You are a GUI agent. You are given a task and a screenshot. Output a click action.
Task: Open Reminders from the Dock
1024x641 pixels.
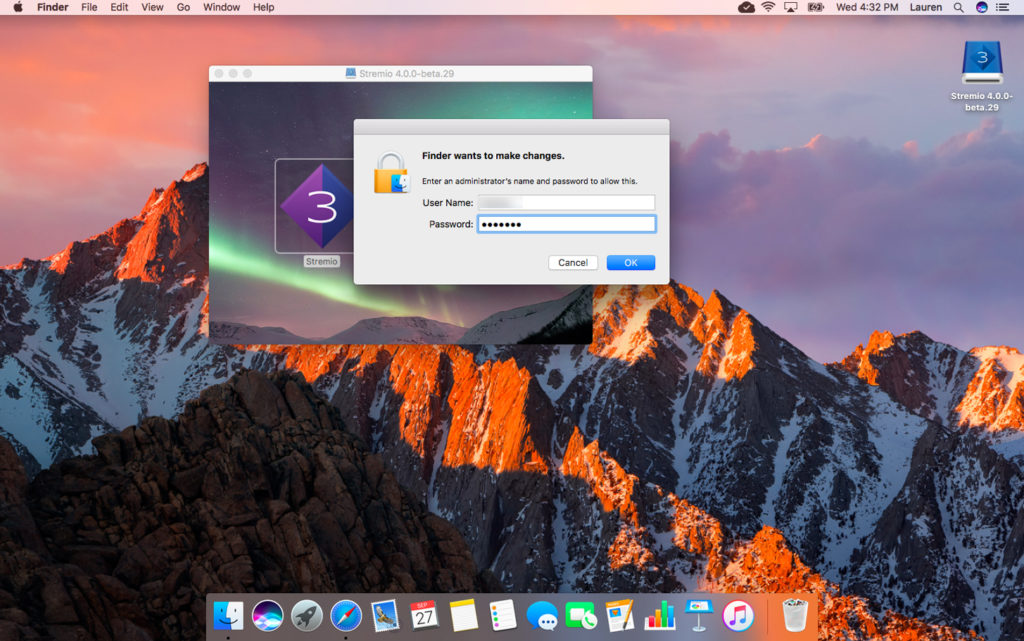pyautogui.click(x=503, y=616)
